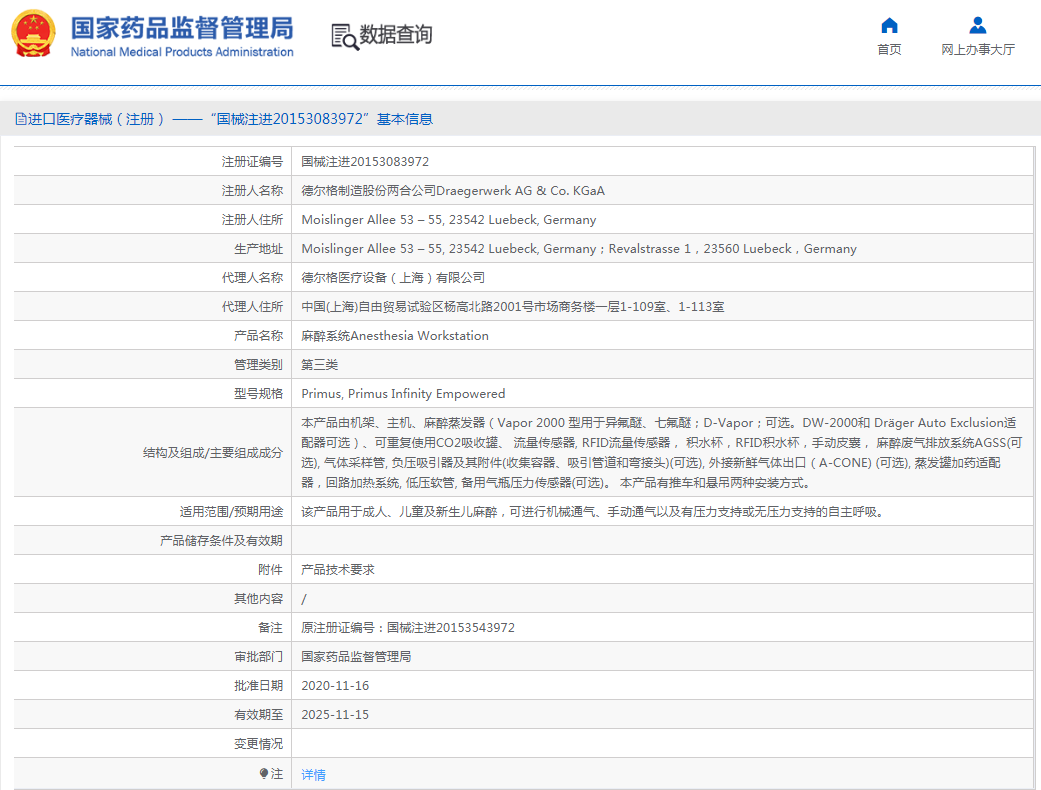Click the house-shaped home icon
The image size is (1041, 790).
[889, 26]
